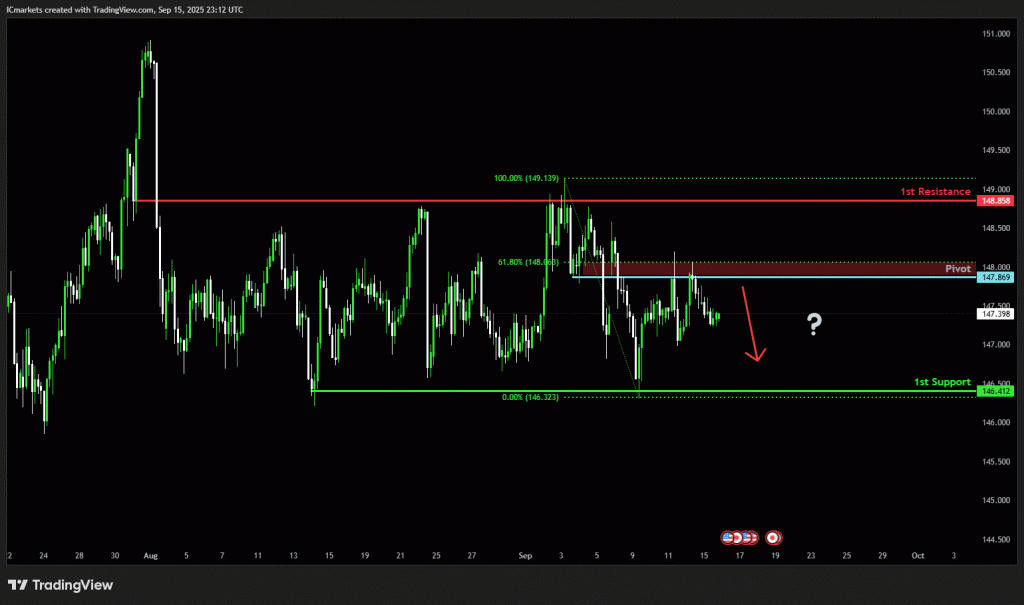This screenshot has width=1024, height=605.
Task: Click the ICmarkets TradingView.com header caption
Action: (125, 10)
